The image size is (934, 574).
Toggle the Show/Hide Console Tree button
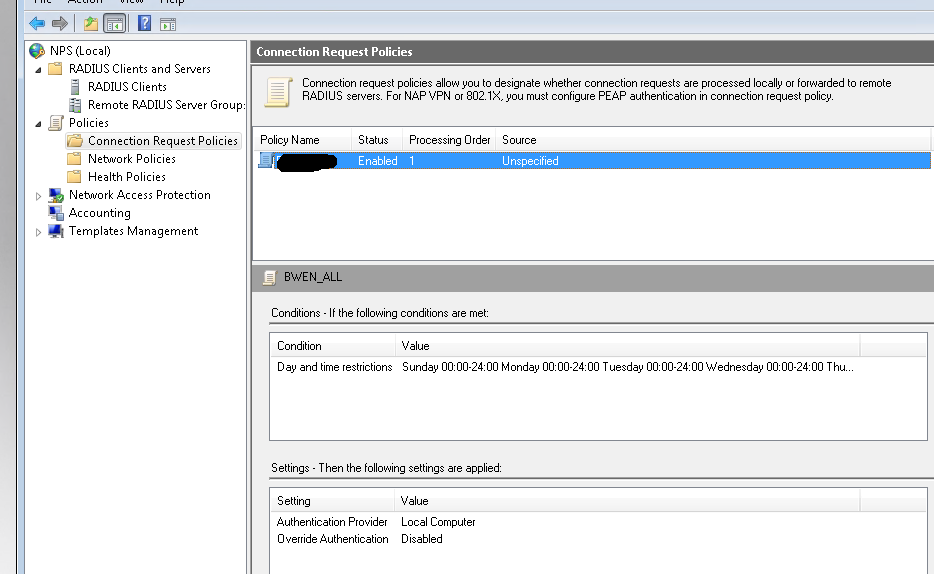[x=115, y=23]
